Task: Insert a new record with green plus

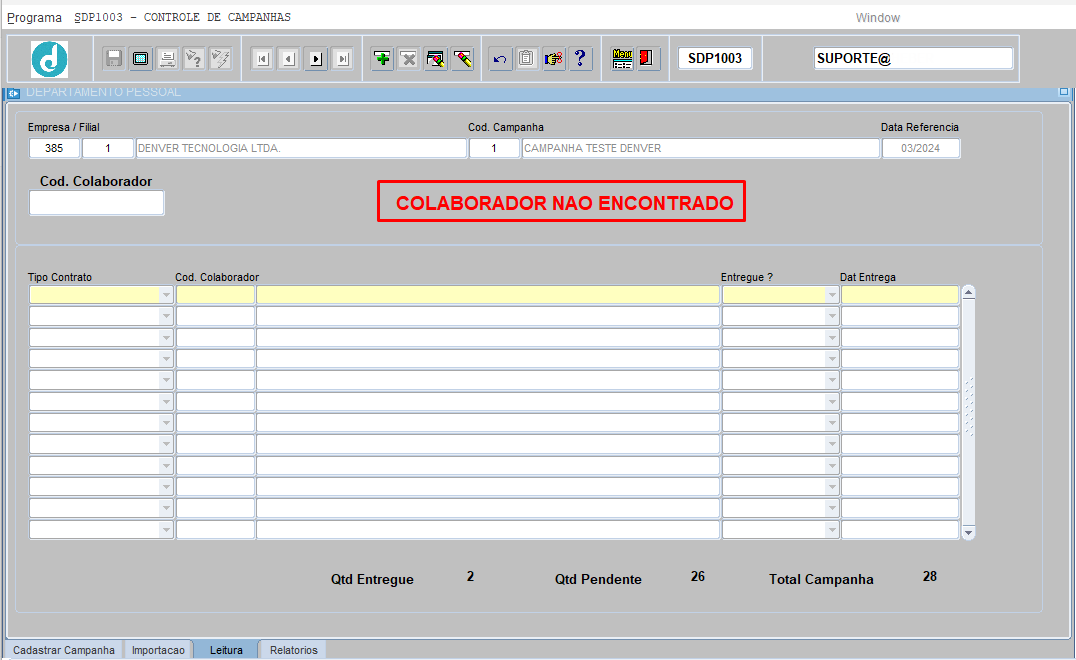Action: (x=382, y=59)
